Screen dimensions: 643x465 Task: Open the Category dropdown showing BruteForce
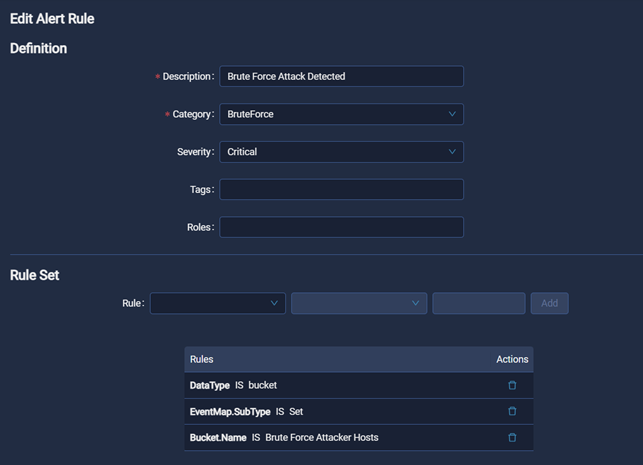341,114
